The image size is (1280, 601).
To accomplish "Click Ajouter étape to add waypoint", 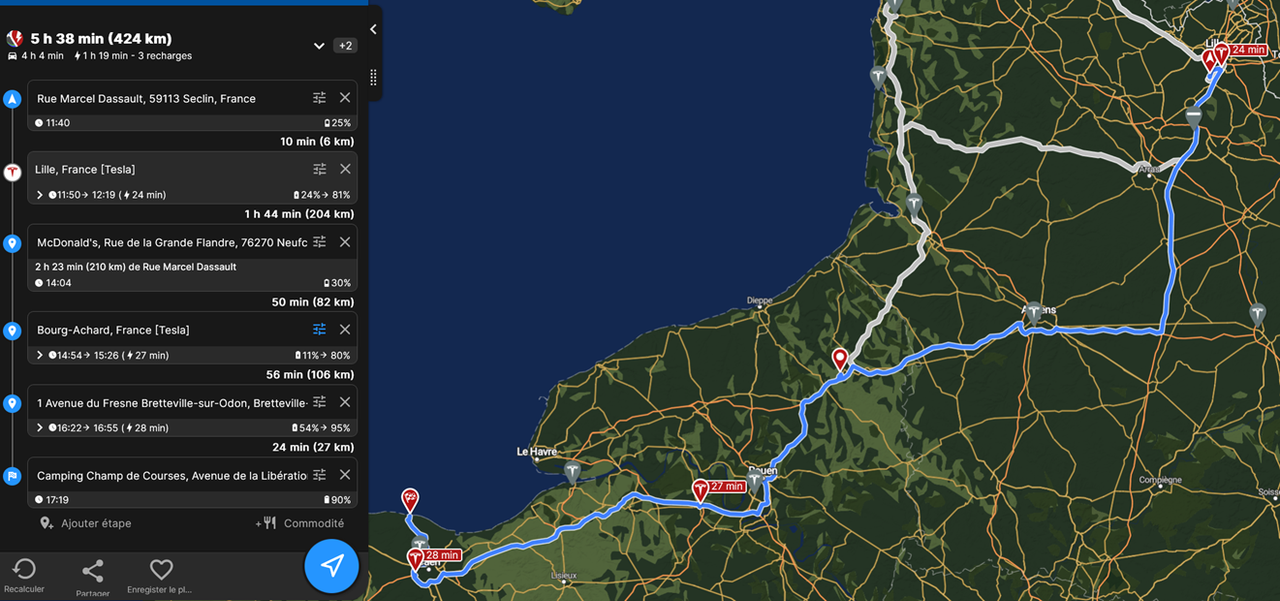I will click(x=85, y=523).
